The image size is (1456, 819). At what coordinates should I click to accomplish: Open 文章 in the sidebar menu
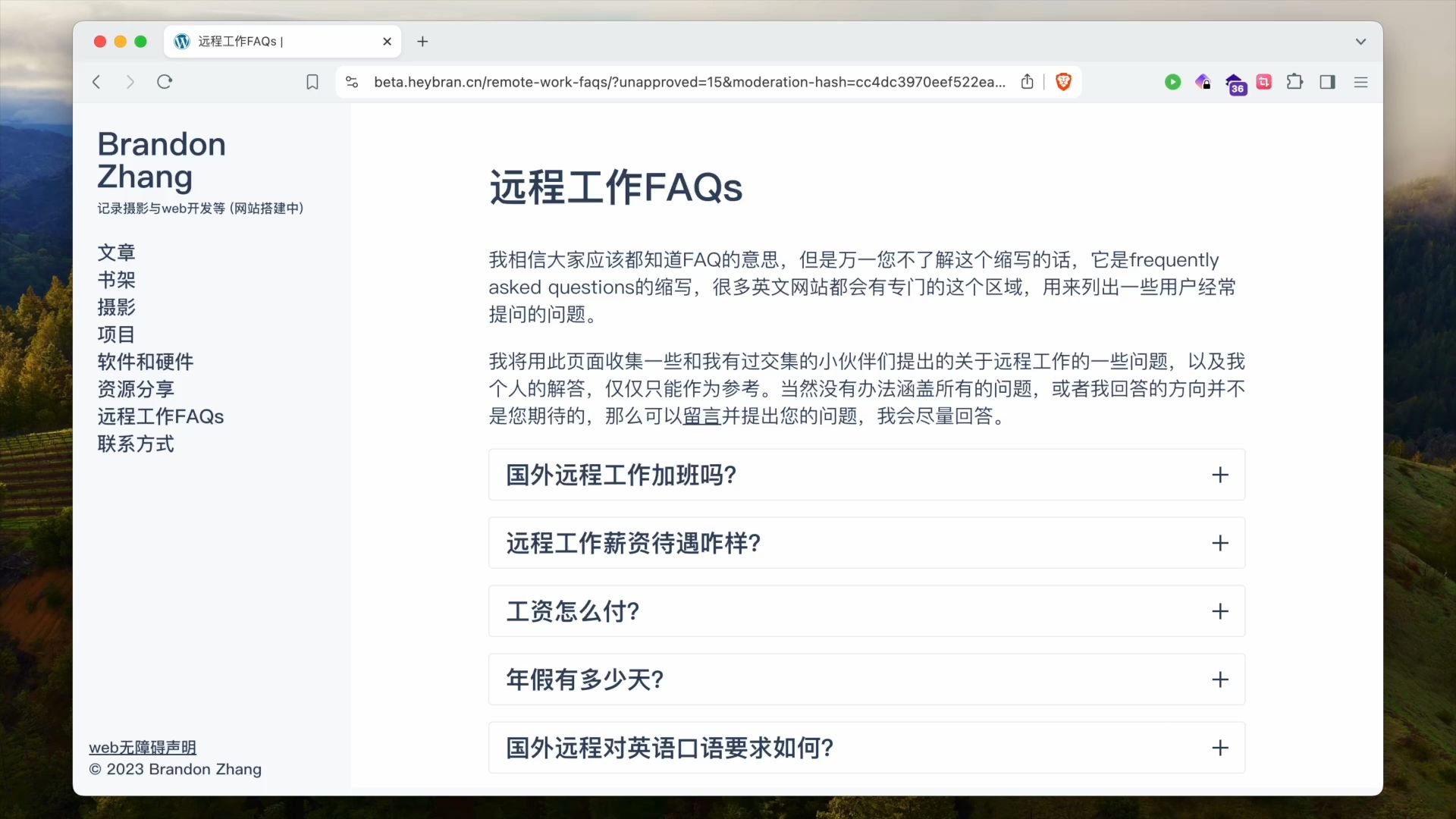pyautogui.click(x=116, y=253)
